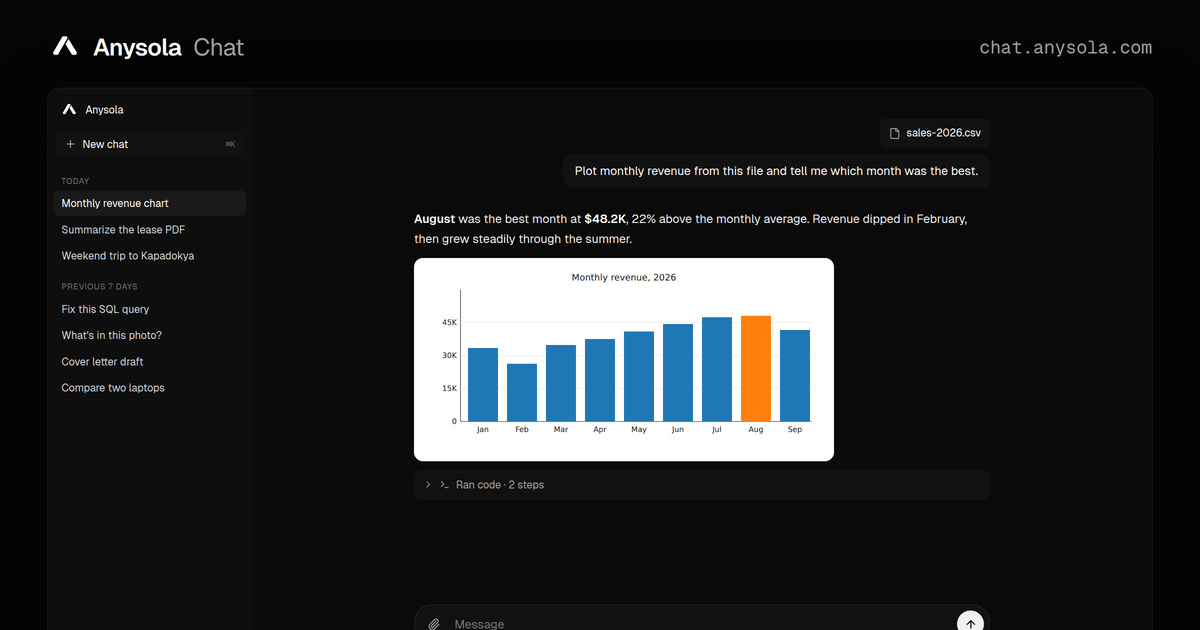
Task: Click the TODAY section header
Action: (75, 181)
